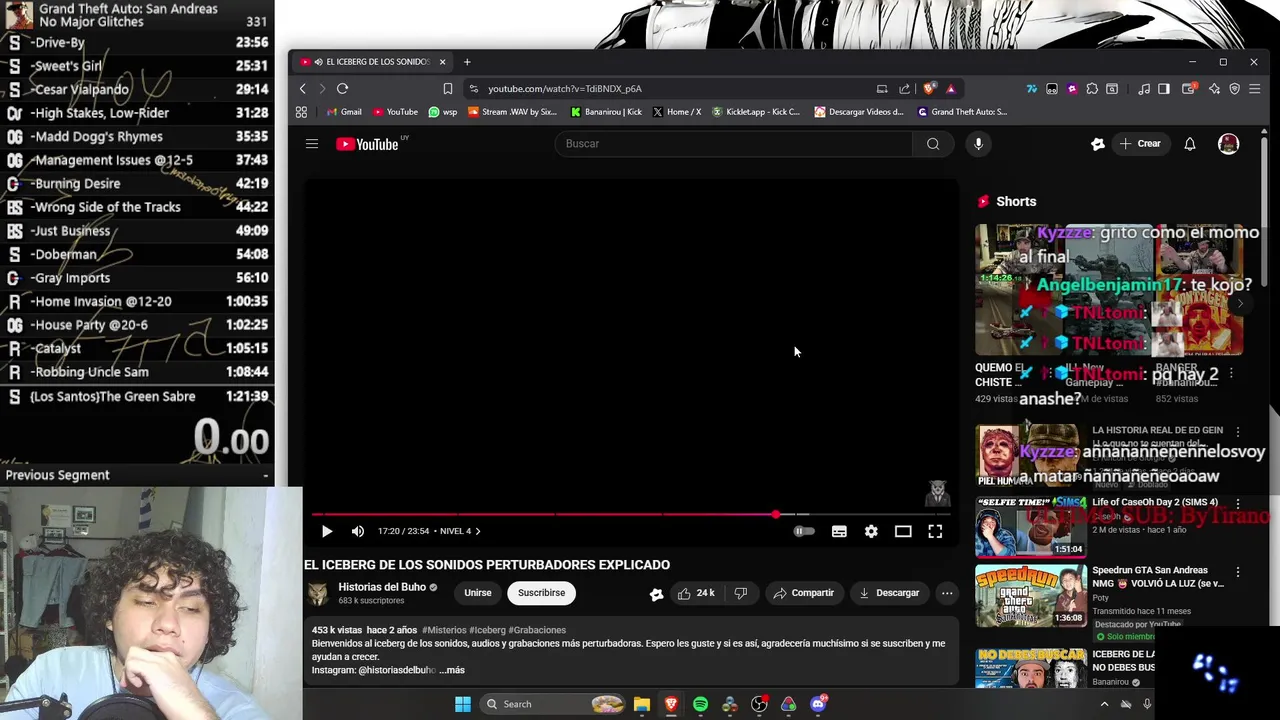Open the Windows Start menu
This screenshot has height=720, width=1280.
[x=463, y=704]
